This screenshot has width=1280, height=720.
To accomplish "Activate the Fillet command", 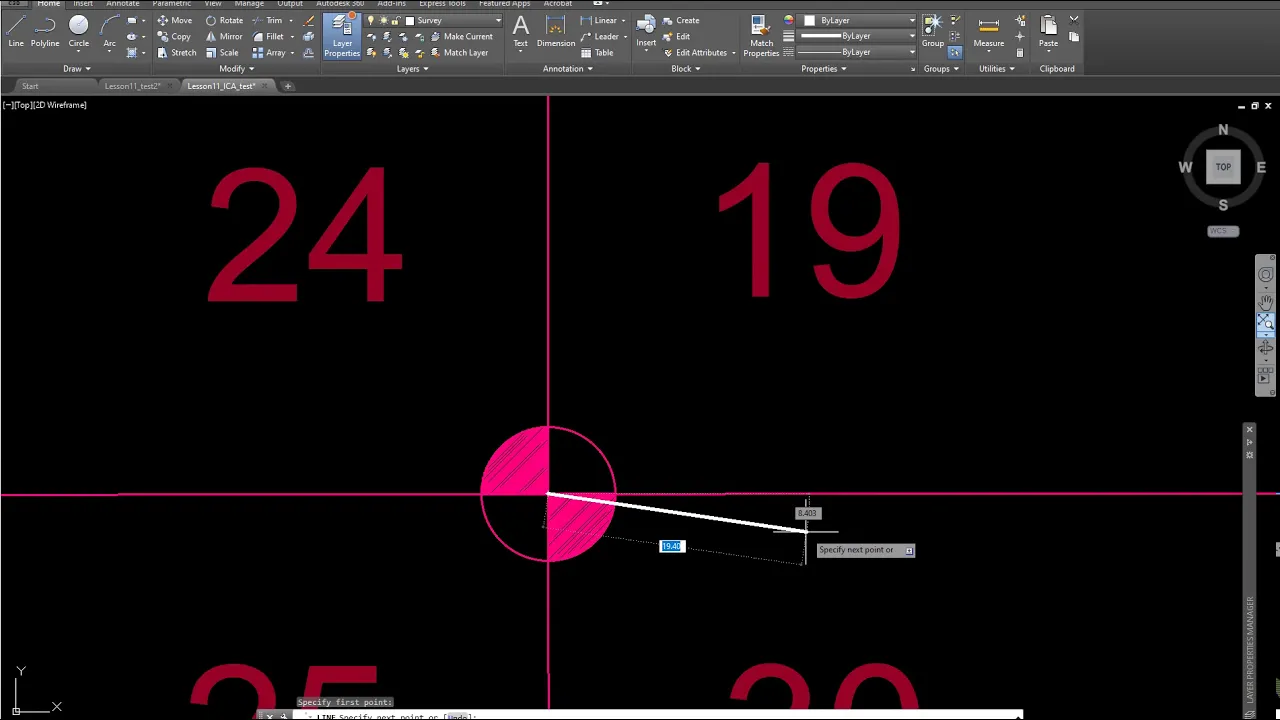I will pyautogui.click(x=269, y=36).
